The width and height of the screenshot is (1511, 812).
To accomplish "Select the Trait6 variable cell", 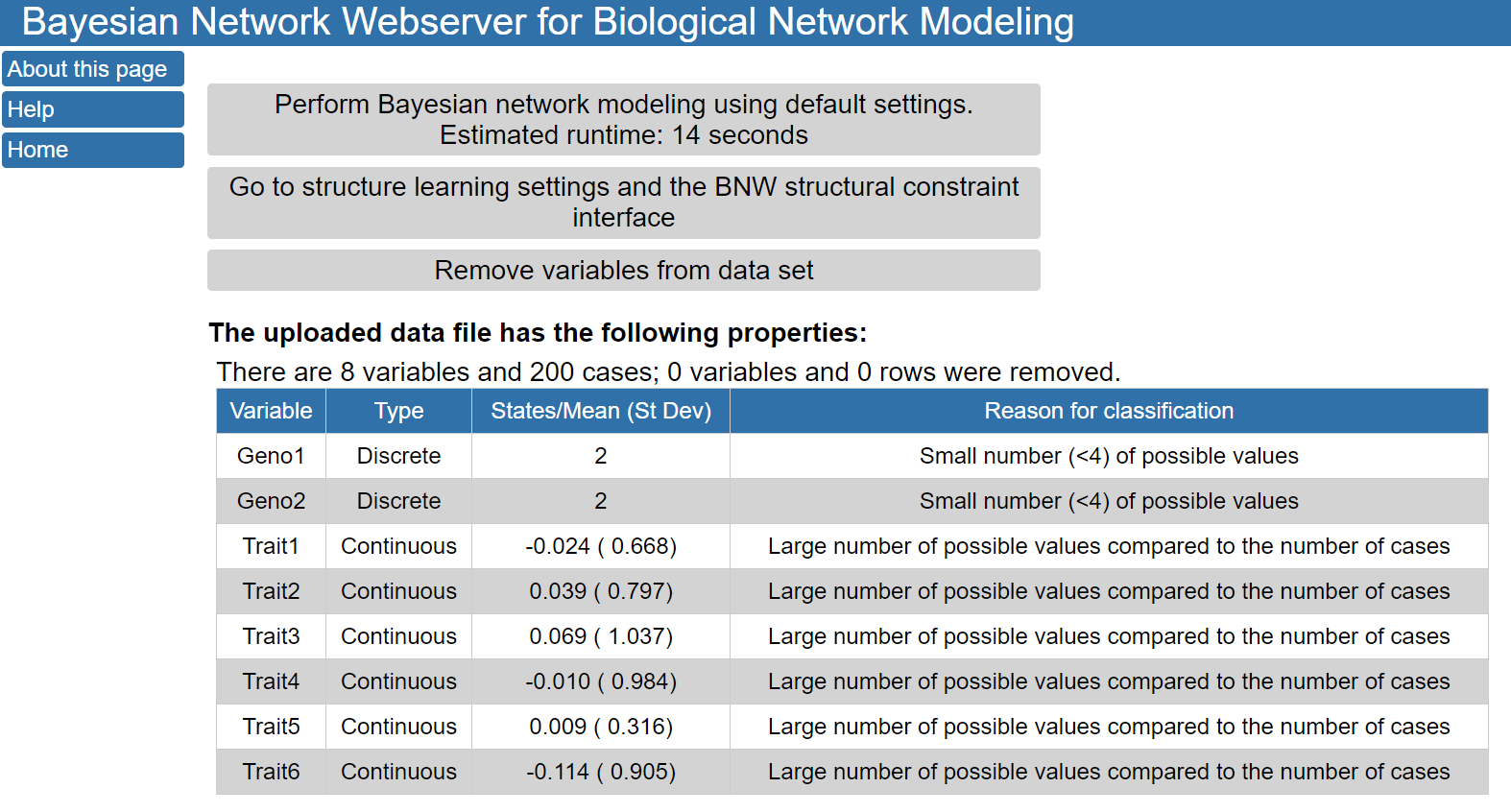I will [x=271, y=772].
